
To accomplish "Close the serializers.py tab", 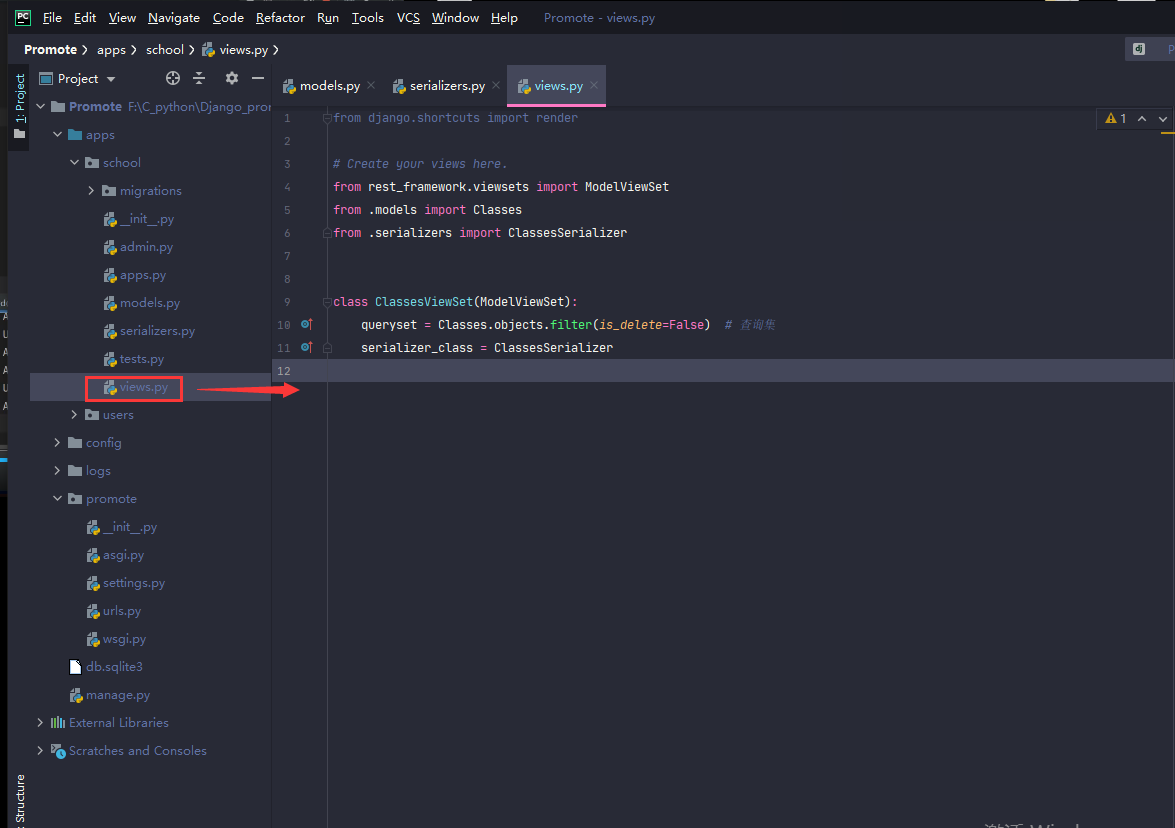I will click(x=496, y=85).
